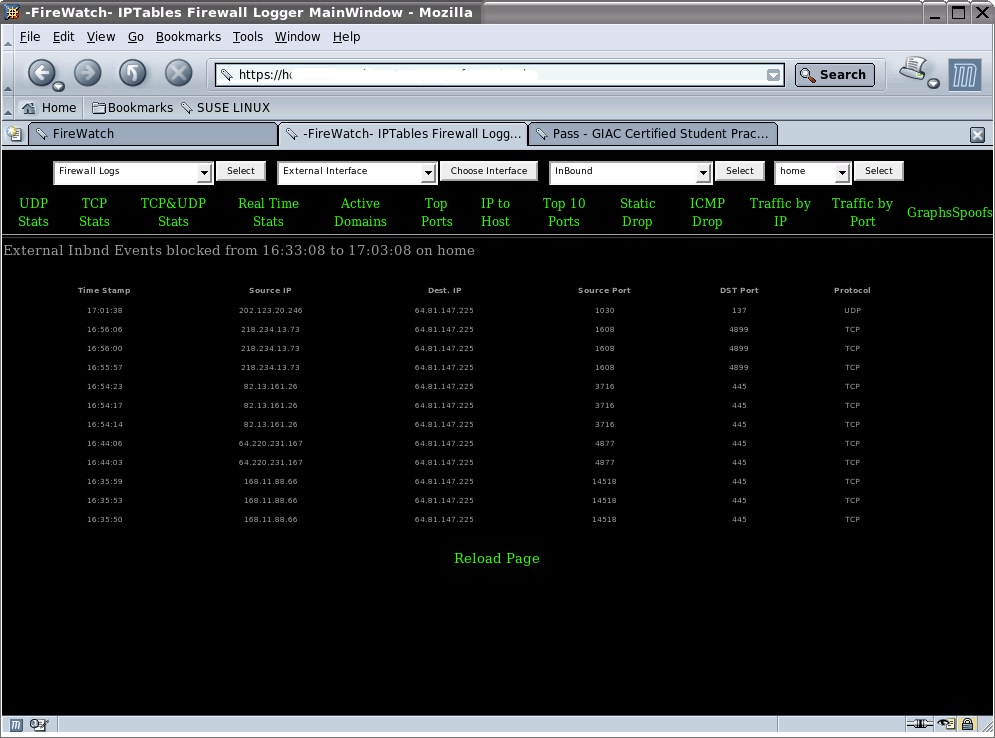
Task: Click the online/offline connection icon
Action: coord(919,724)
